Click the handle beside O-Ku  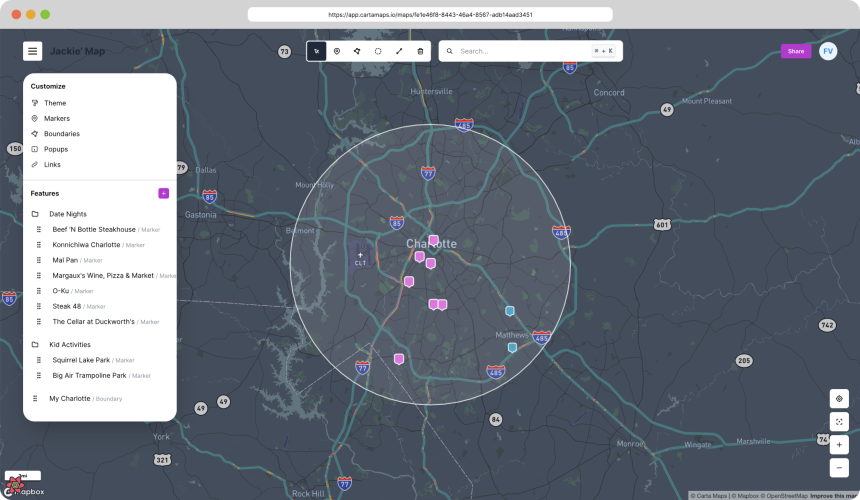click(39, 291)
